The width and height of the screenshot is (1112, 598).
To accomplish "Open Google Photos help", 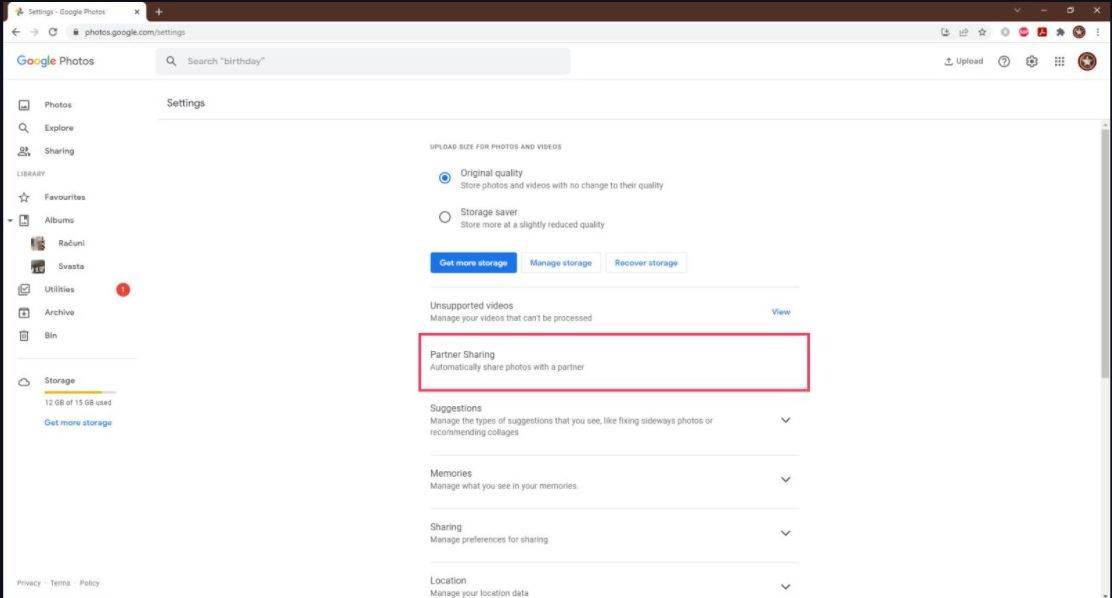I will click(1003, 61).
